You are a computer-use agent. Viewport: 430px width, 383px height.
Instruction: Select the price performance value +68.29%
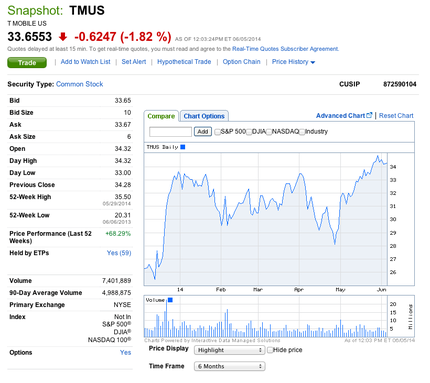[x=118, y=233]
